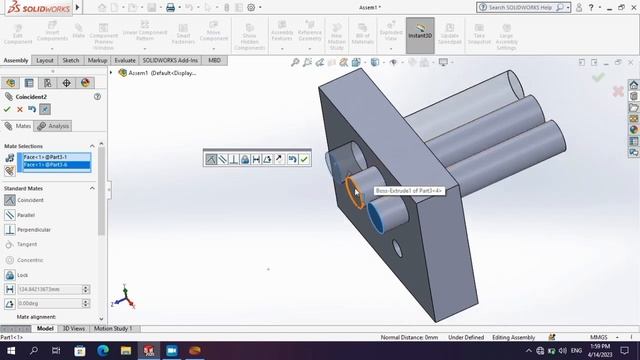Open the FeatureManager Design Tree tab
640x360 pixels.
11,83
